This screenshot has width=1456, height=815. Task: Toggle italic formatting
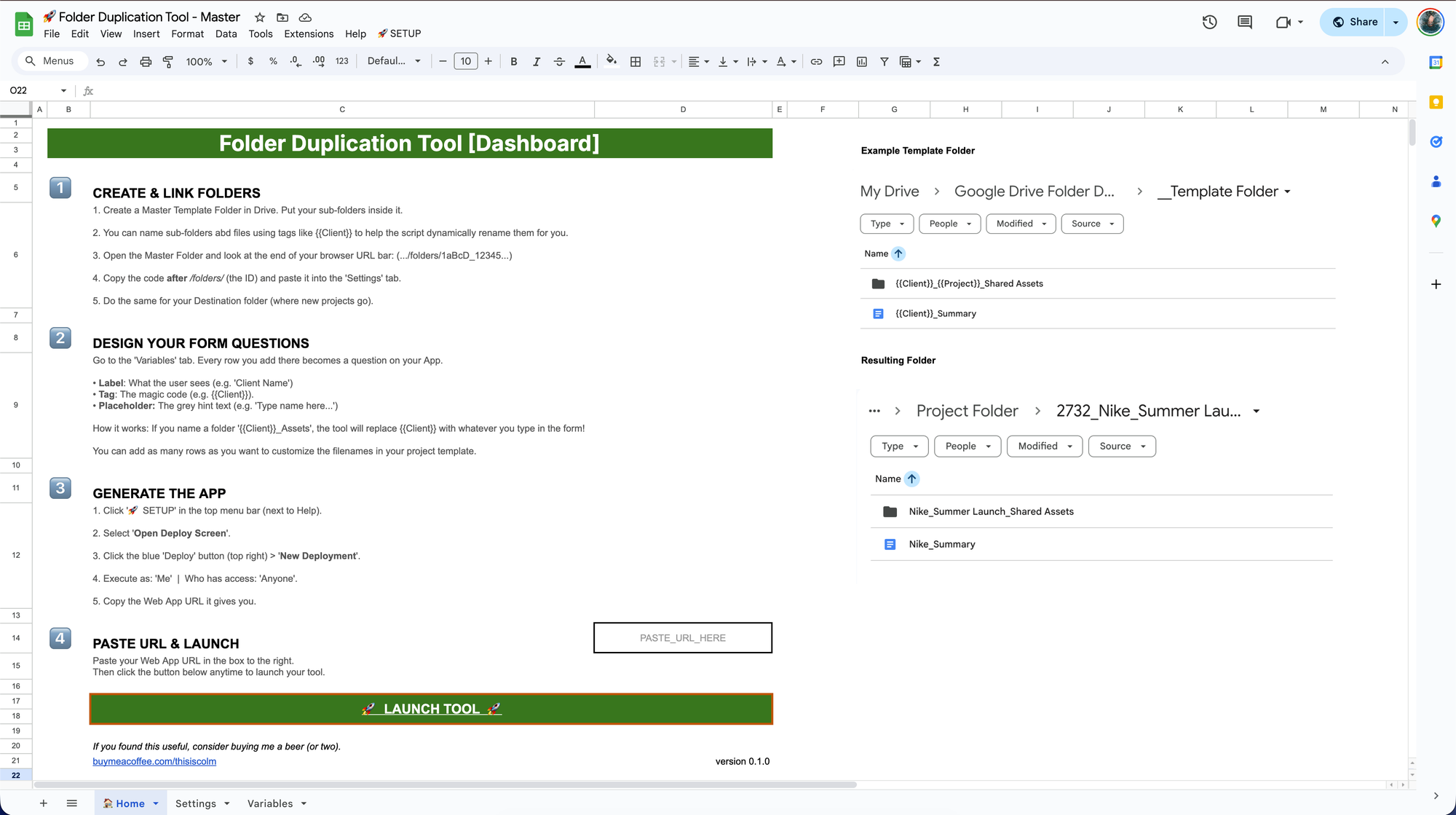[537, 62]
